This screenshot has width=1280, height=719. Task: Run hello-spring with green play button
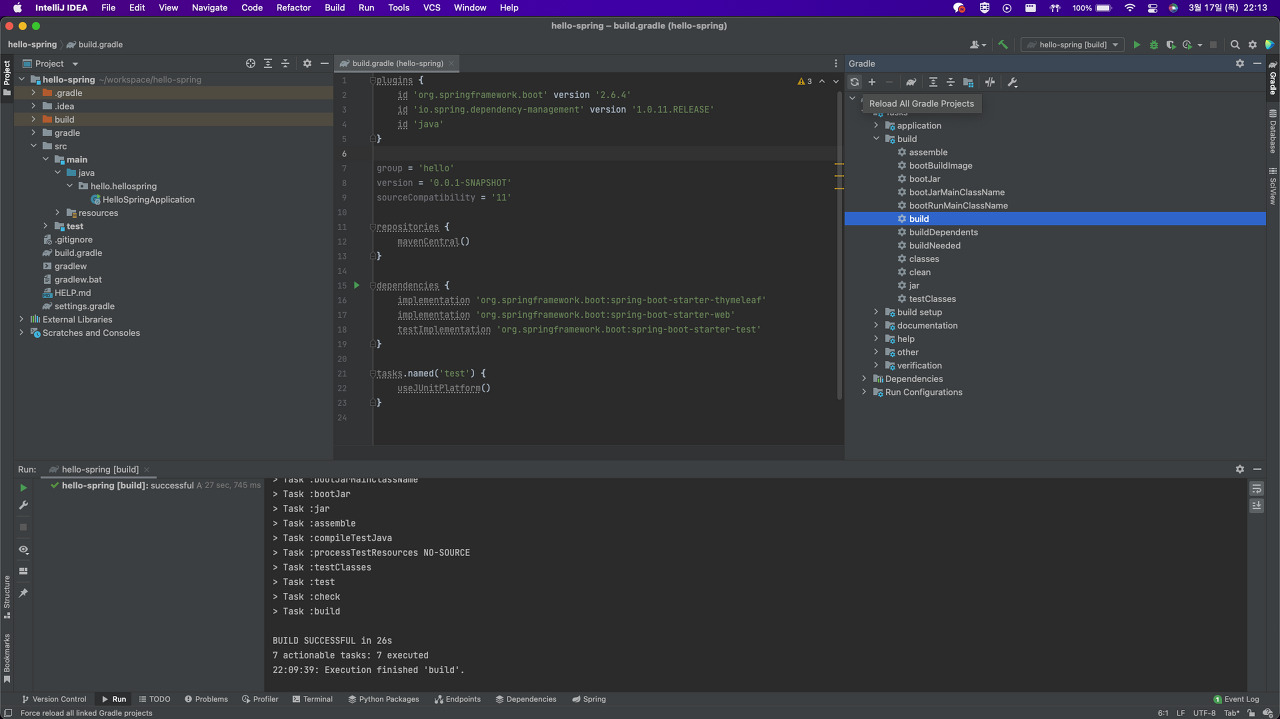pos(1136,45)
